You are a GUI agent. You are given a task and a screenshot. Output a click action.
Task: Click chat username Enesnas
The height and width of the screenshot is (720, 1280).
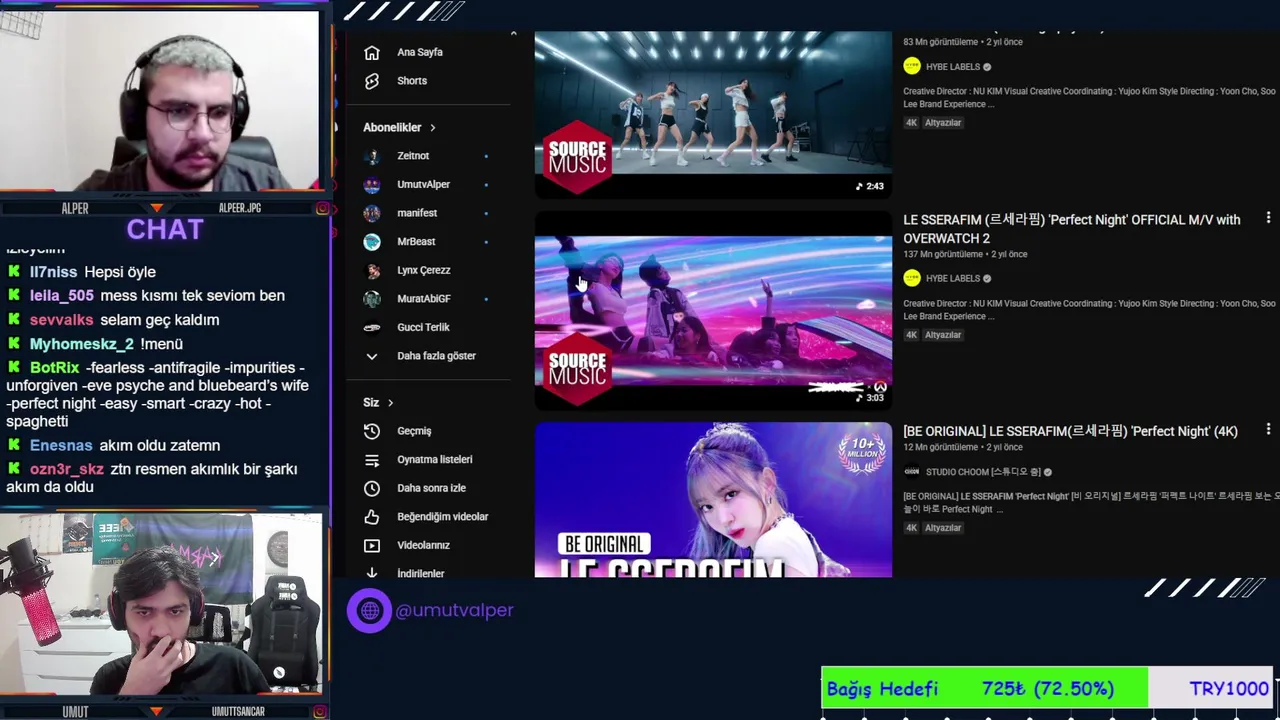pyautogui.click(x=61, y=446)
